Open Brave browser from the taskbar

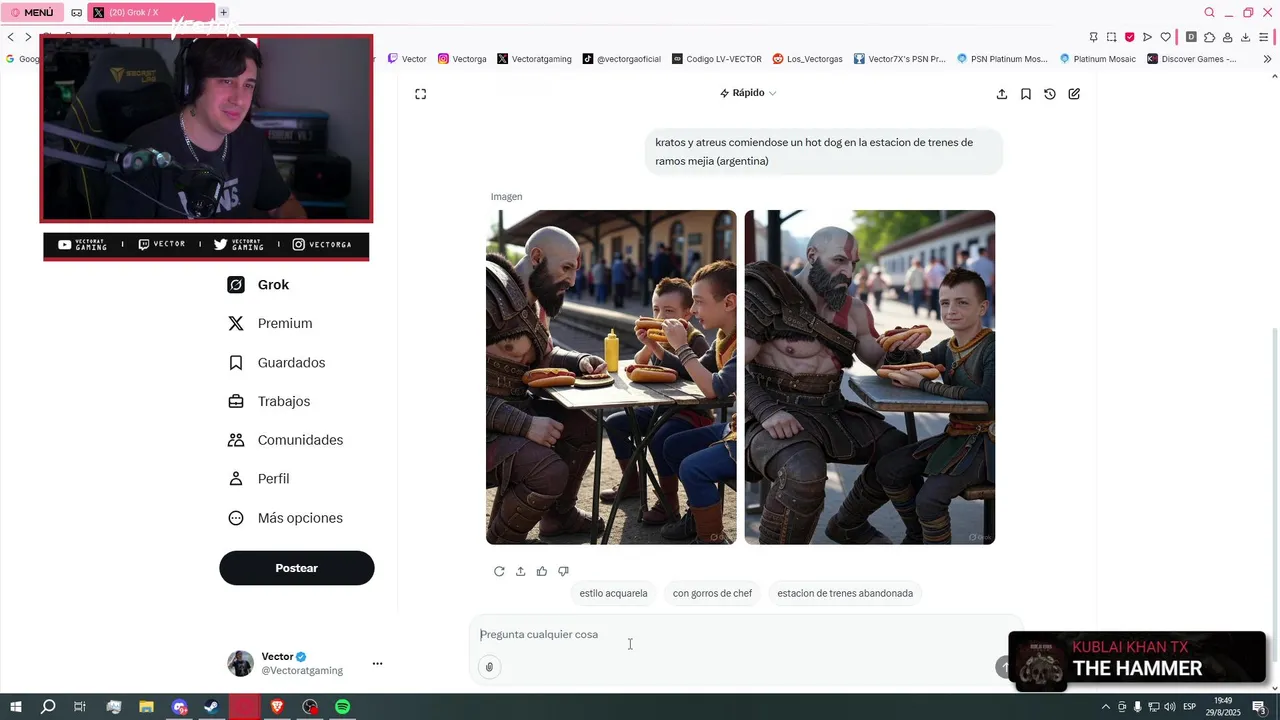pyautogui.click(x=277, y=707)
